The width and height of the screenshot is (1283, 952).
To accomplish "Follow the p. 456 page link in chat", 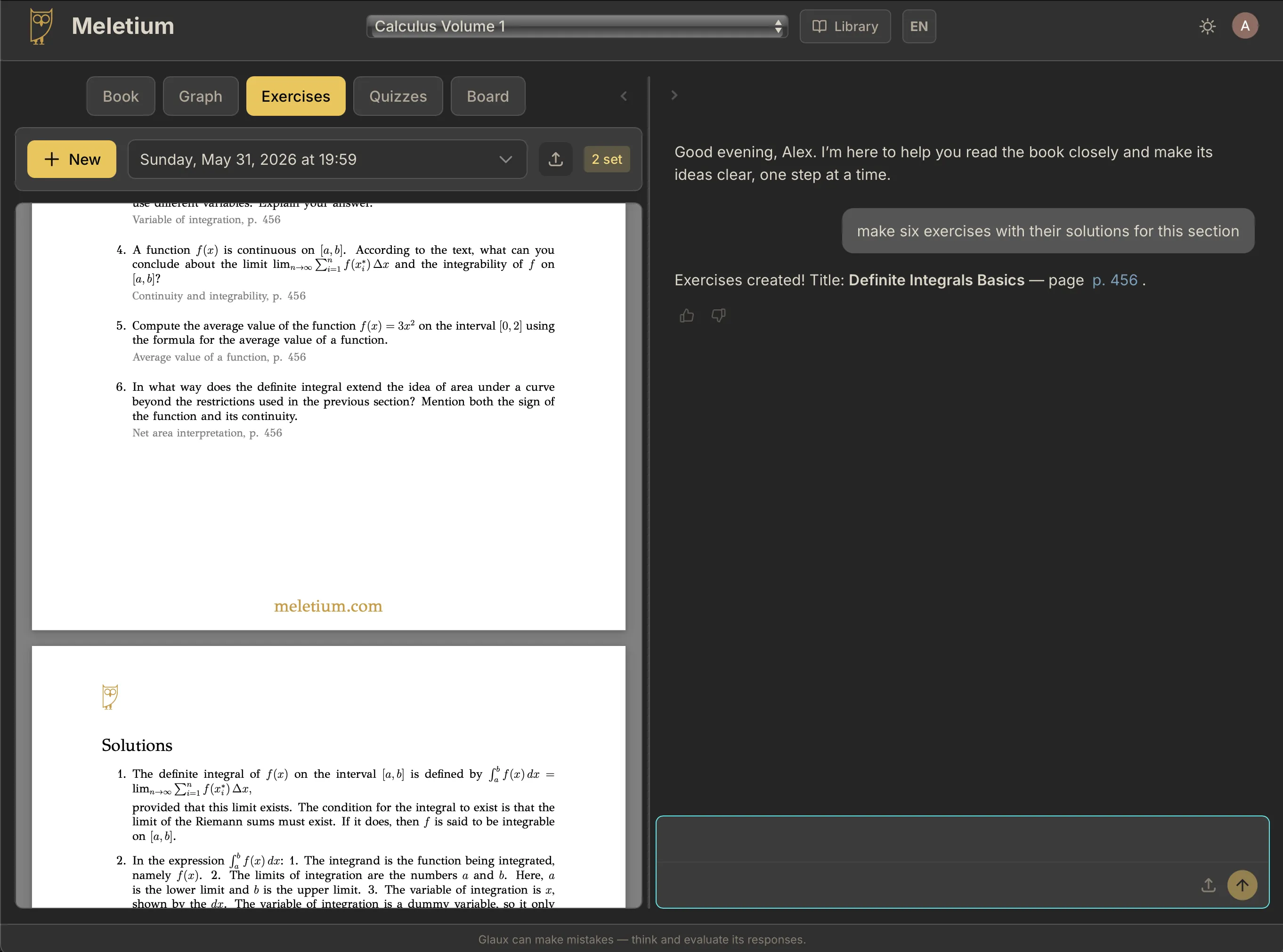I will point(1115,280).
